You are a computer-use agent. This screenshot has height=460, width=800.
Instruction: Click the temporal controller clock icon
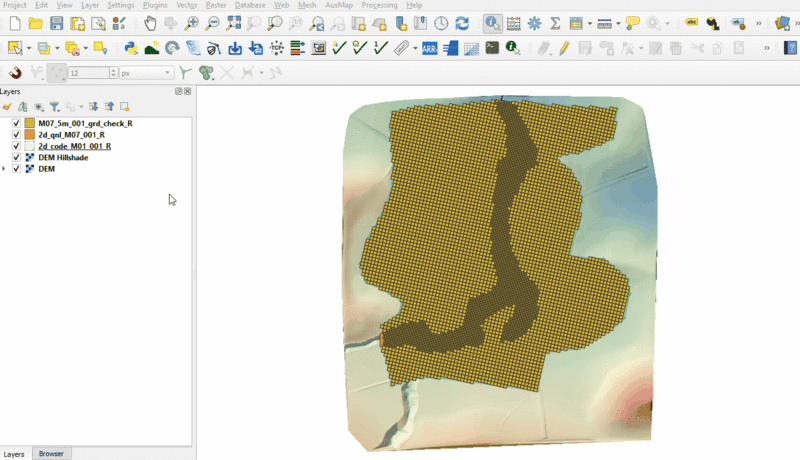coord(441,23)
